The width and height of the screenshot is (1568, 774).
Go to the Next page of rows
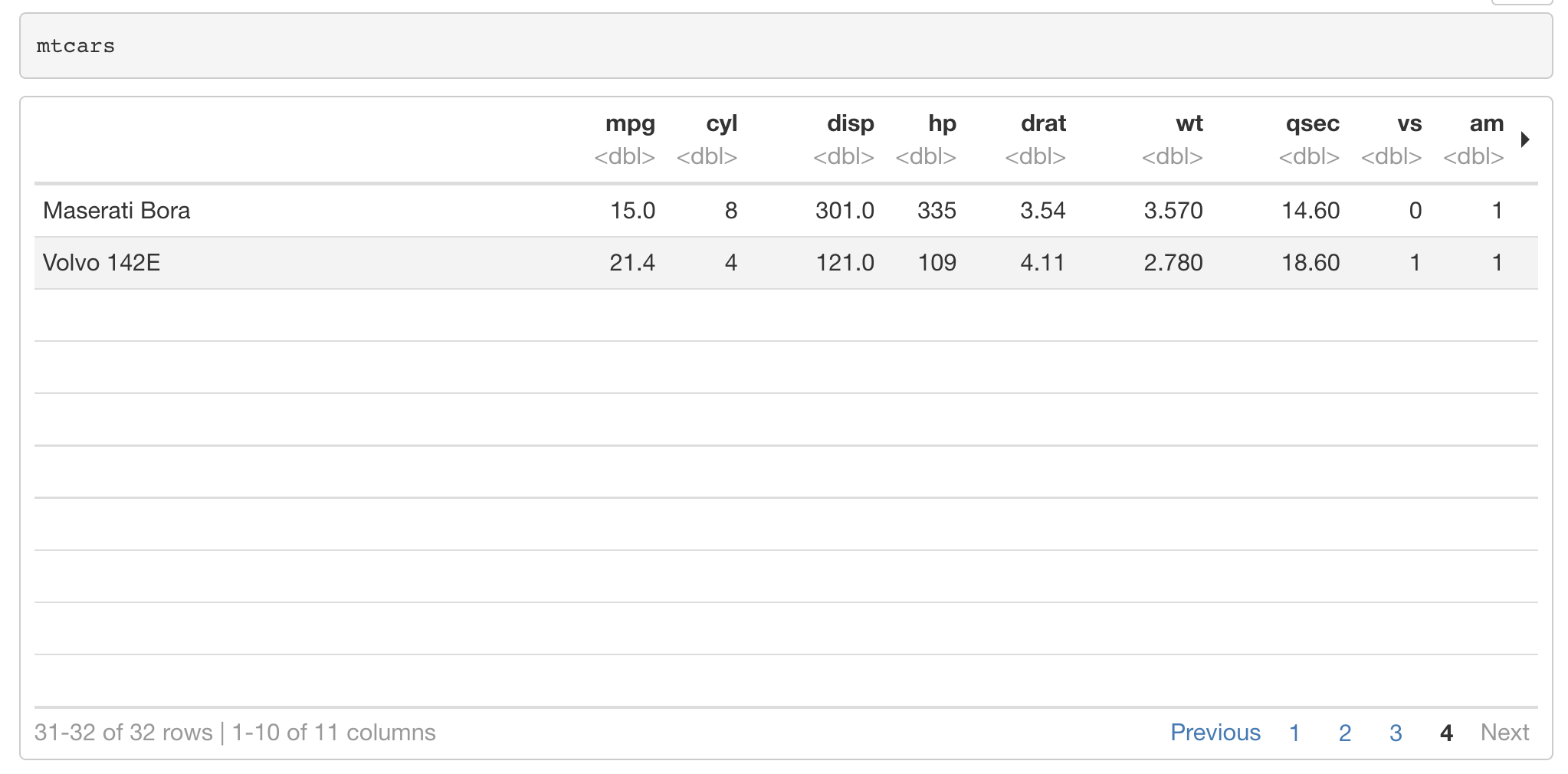coord(1504,733)
